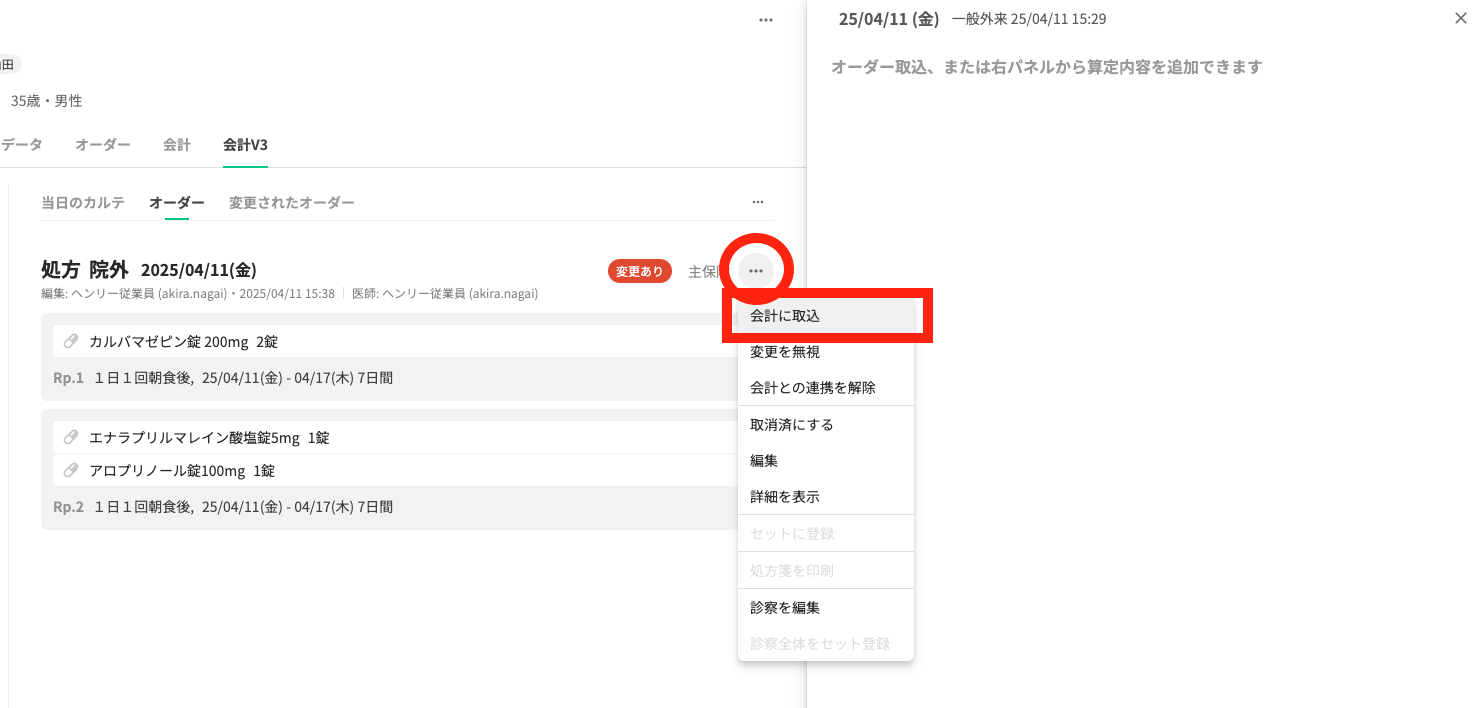Switch to 当日のカルテ sub-tab
Screen dimensions: 1480x708
click(x=83, y=202)
